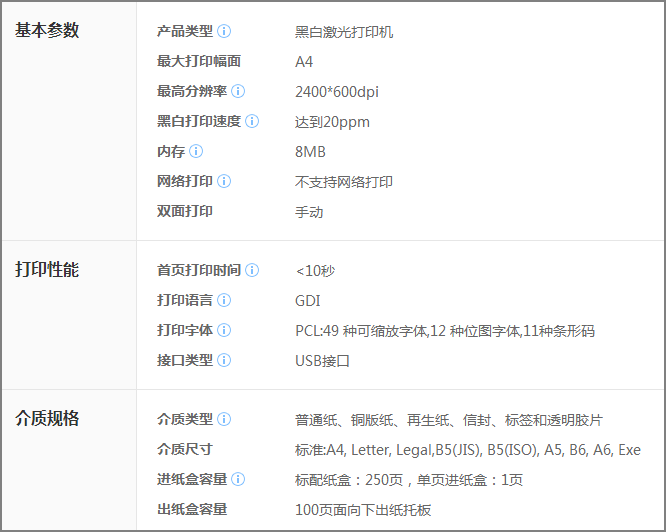
Task: Click the 出纸盒容量 label
Action: click(192, 509)
